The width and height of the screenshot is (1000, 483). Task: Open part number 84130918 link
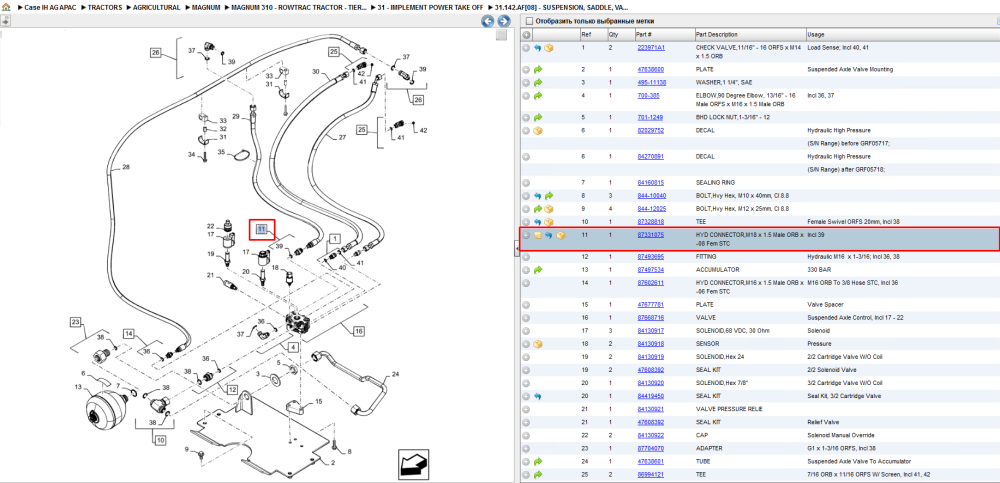pyautogui.click(x=651, y=344)
